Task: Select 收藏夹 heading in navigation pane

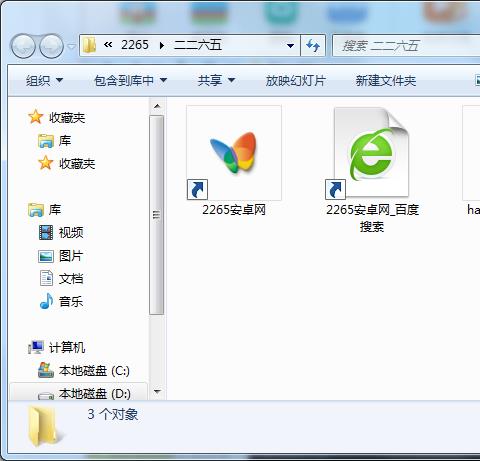Action: (x=67, y=117)
